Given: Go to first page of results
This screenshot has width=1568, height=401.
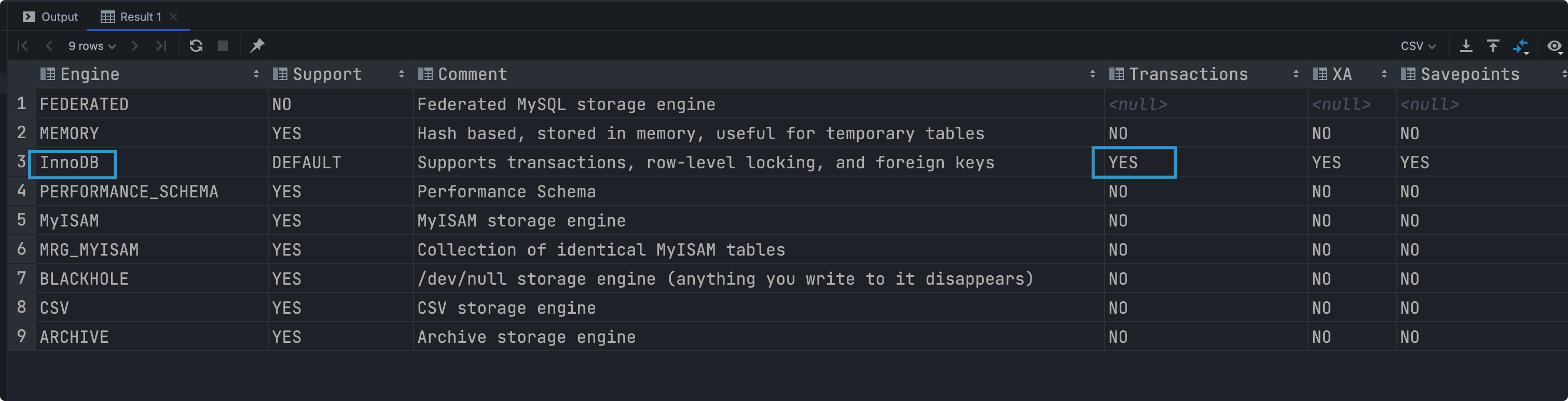Looking at the screenshot, I should (x=22, y=46).
